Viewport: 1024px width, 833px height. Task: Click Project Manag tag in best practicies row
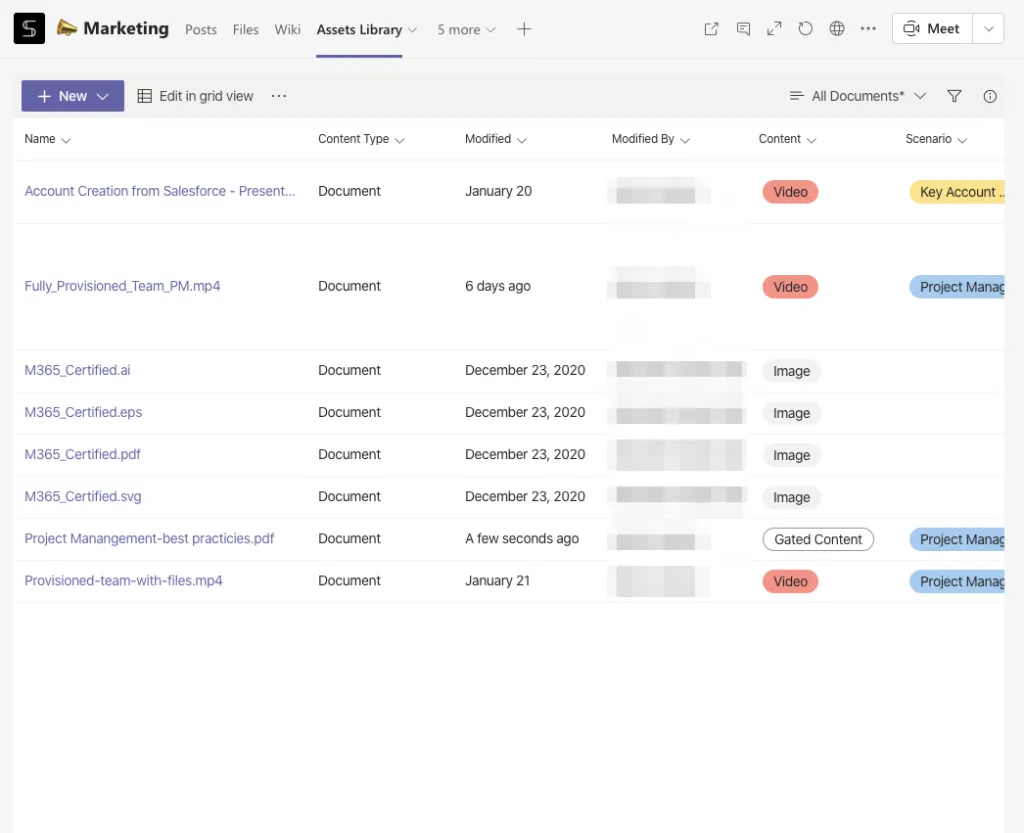(957, 539)
